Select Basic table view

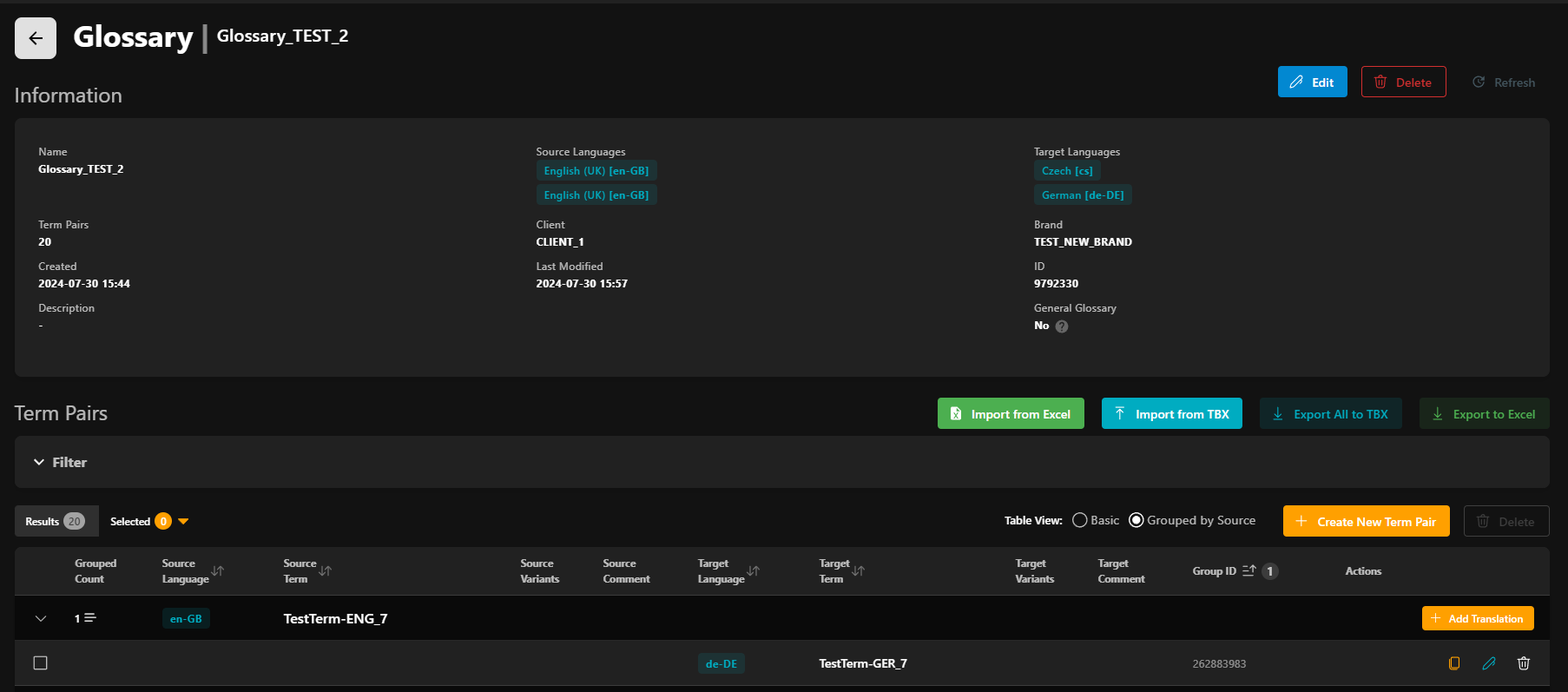1080,520
